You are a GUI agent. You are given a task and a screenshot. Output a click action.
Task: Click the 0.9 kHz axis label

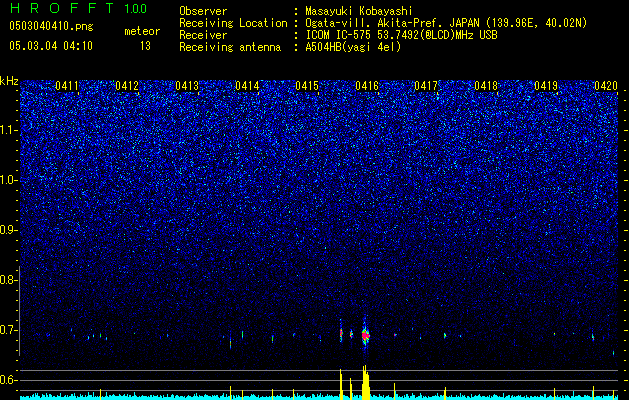[x=8, y=230]
